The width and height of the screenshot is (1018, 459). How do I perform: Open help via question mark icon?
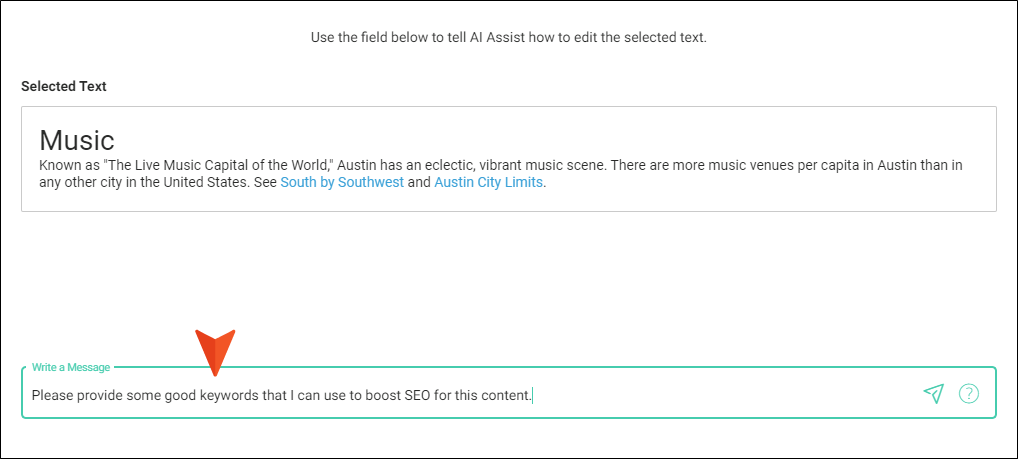tap(969, 393)
